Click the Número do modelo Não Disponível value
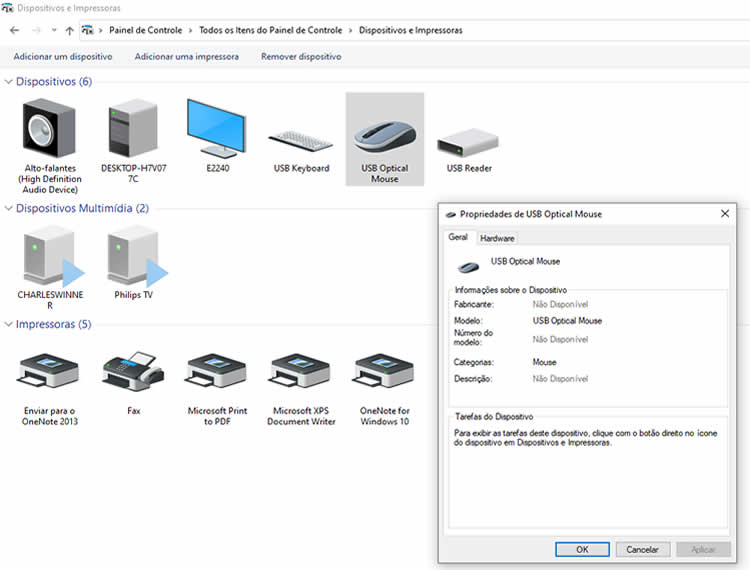The image size is (750, 570). coord(560,339)
